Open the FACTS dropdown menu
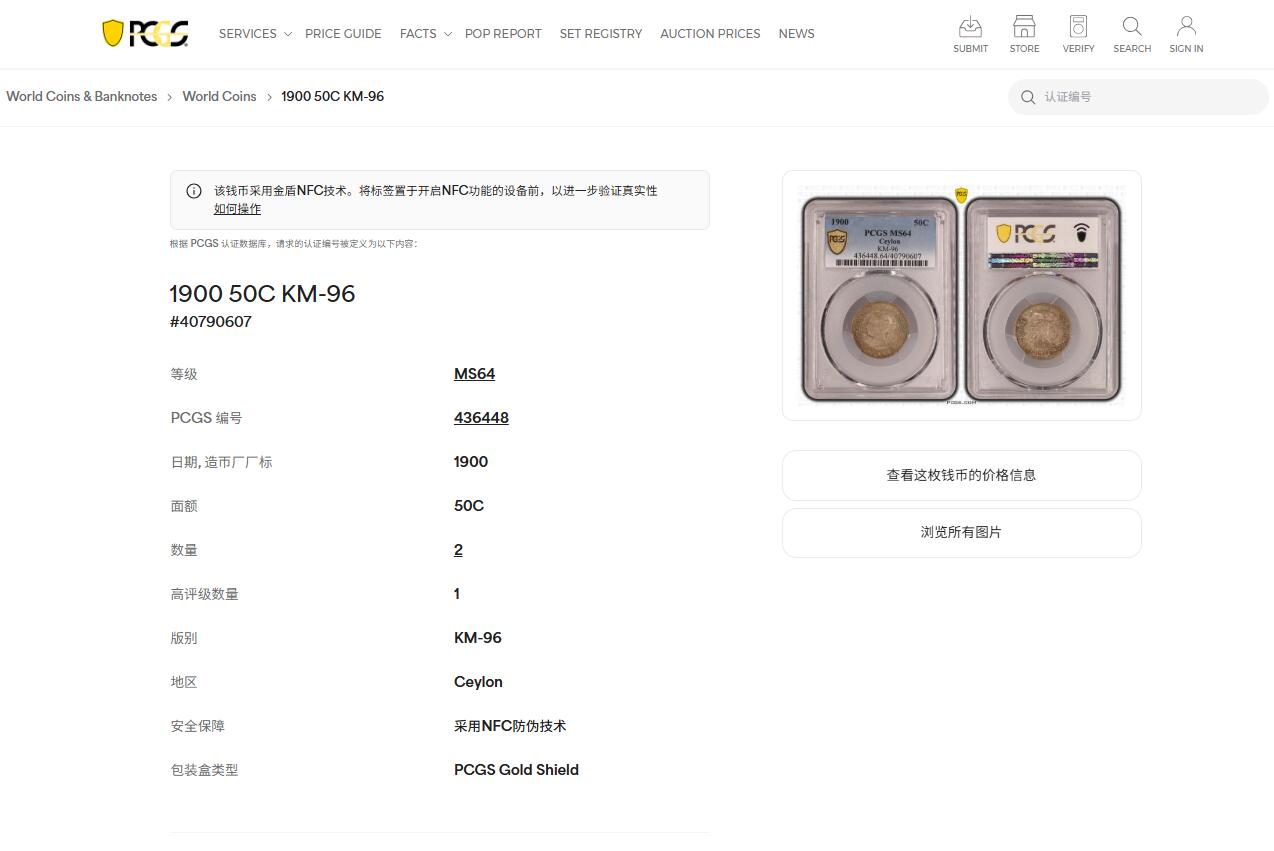 point(417,33)
